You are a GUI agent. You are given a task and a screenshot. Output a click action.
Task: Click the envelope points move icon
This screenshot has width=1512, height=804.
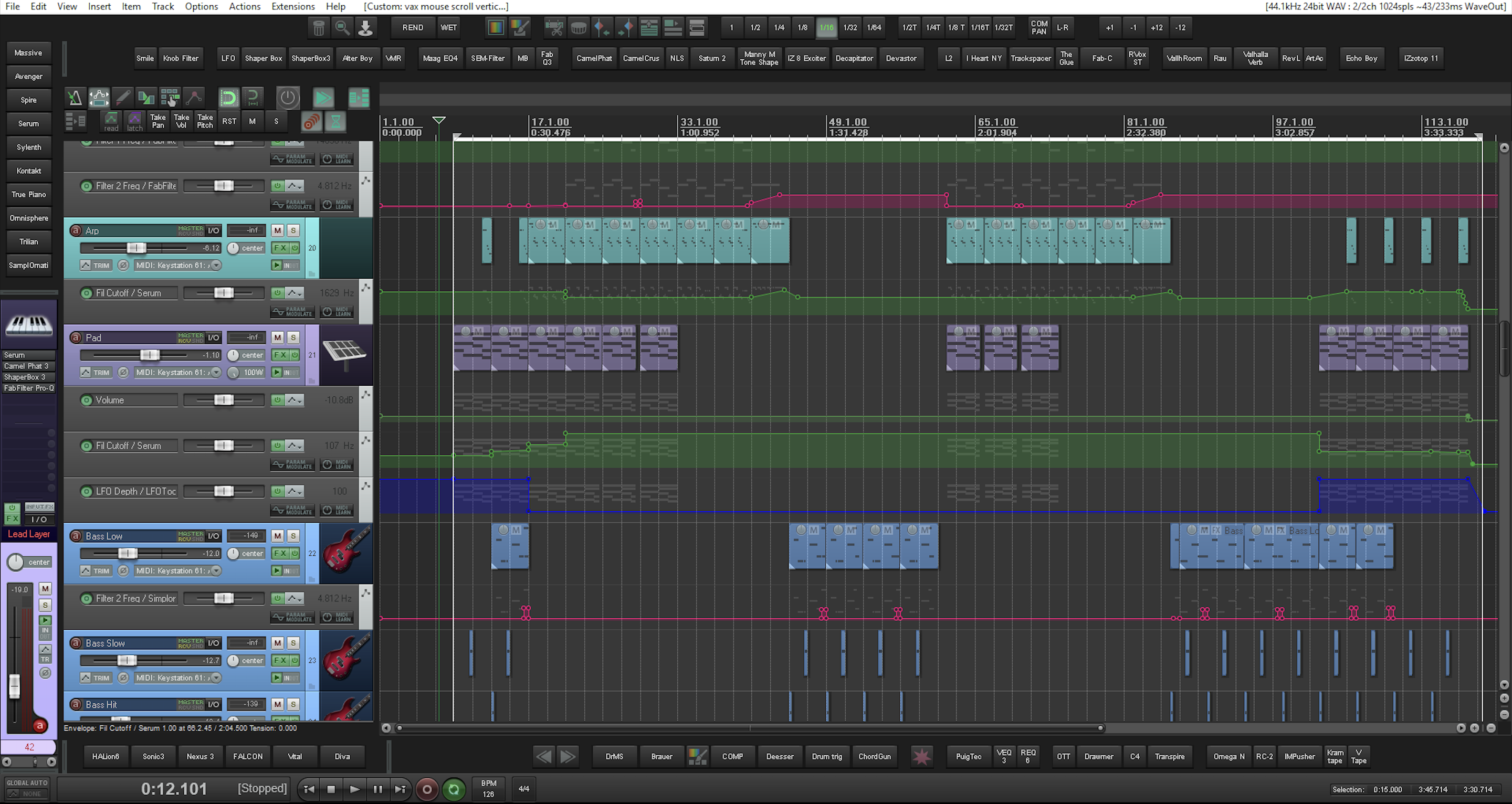[x=99, y=98]
